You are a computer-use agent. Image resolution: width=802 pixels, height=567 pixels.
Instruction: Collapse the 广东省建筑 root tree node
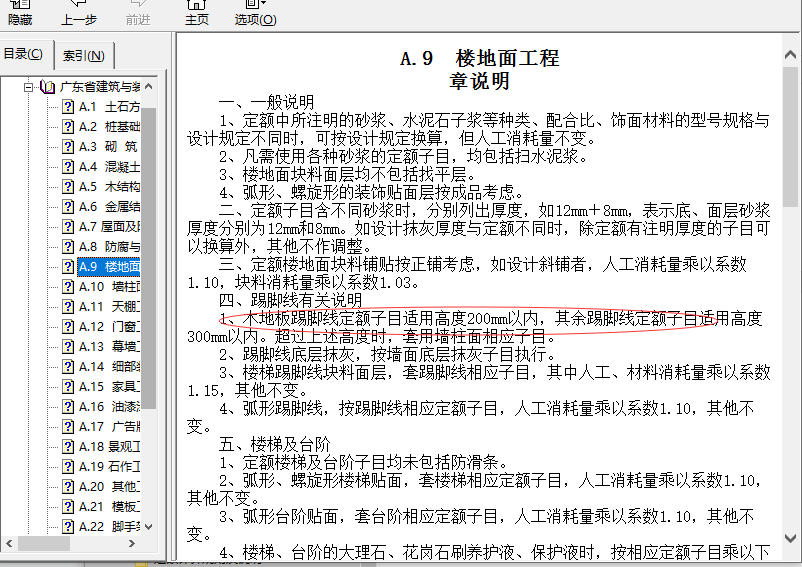pyautogui.click(x=29, y=87)
